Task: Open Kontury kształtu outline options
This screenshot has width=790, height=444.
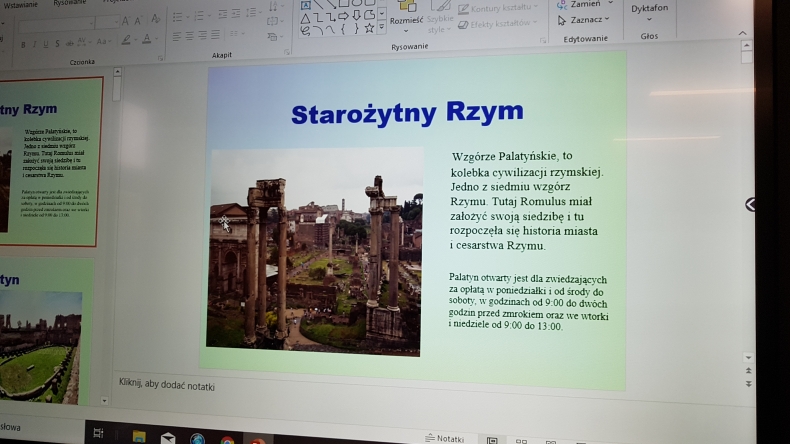Action: [x=499, y=8]
